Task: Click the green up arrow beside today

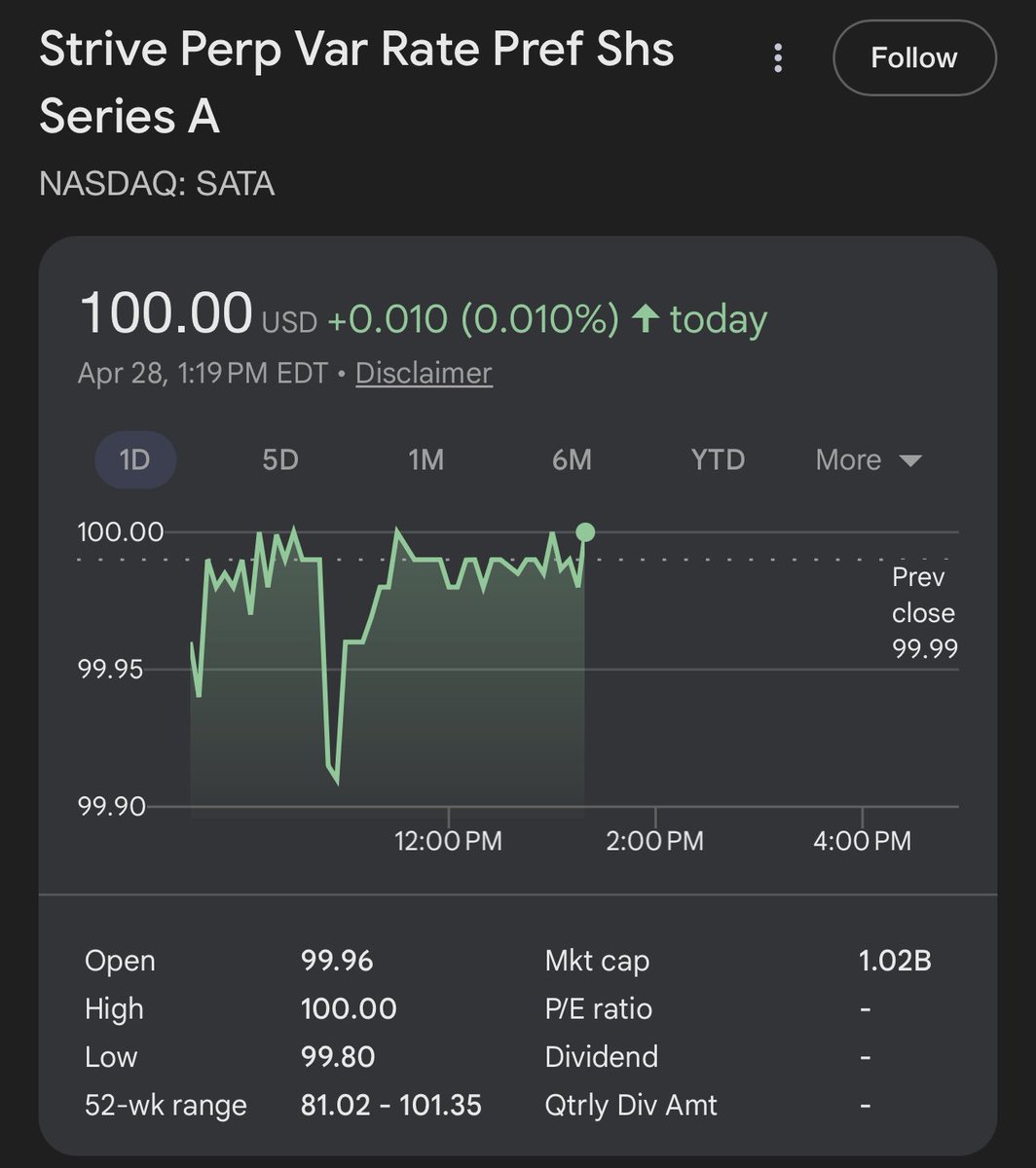Action: [x=646, y=319]
